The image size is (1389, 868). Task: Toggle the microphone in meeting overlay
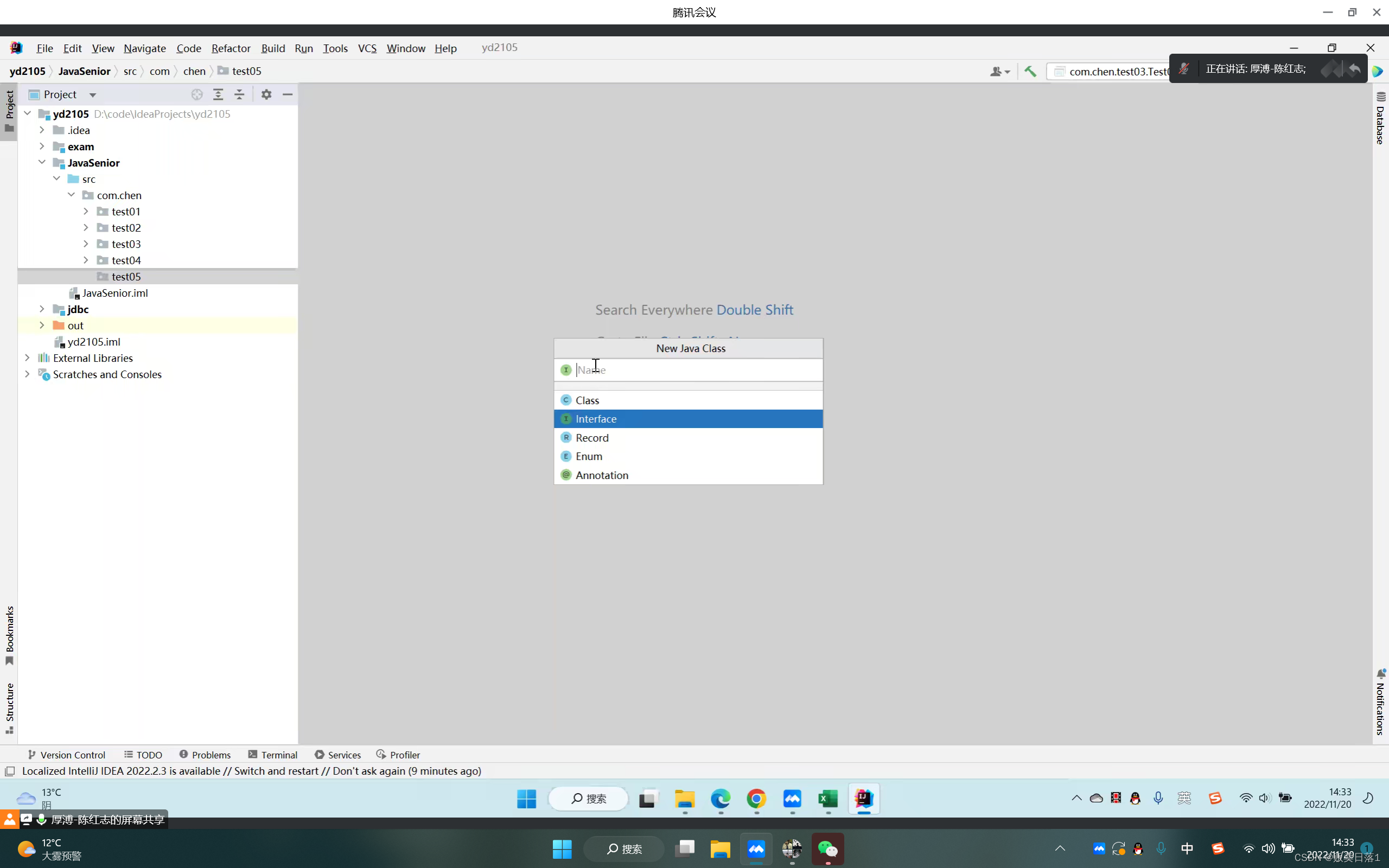[x=1183, y=69]
